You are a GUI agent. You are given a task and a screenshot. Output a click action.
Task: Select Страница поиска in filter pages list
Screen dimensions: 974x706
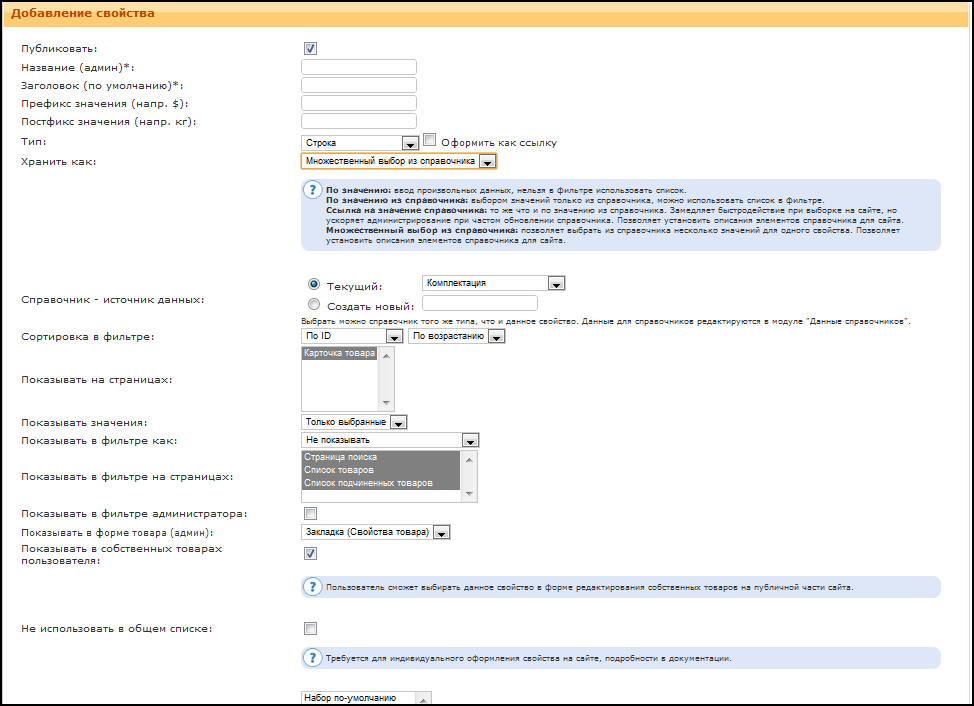coord(381,457)
